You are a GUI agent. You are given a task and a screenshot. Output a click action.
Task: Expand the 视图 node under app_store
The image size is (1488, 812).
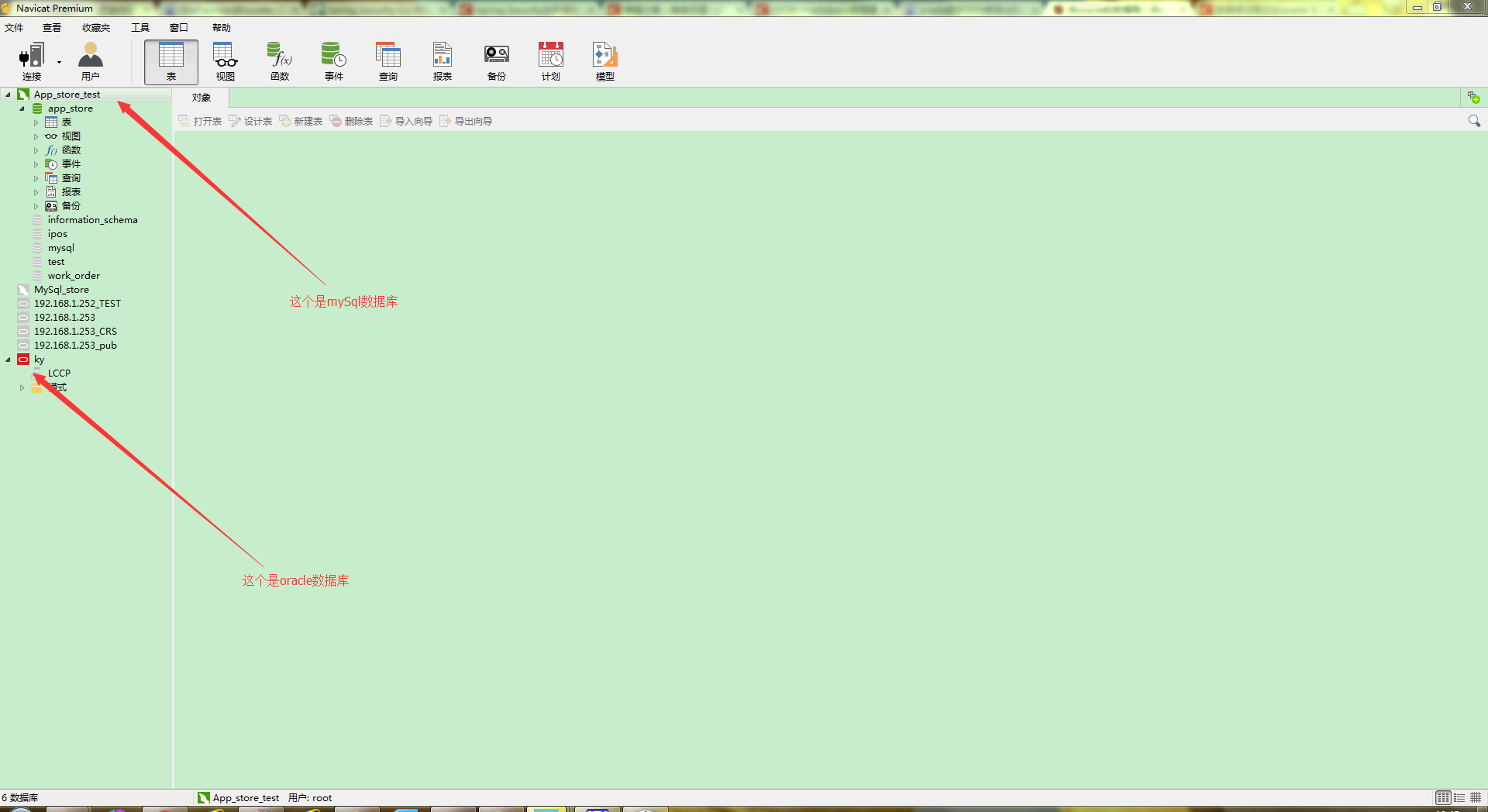pyautogui.click(x=36, y=136)
